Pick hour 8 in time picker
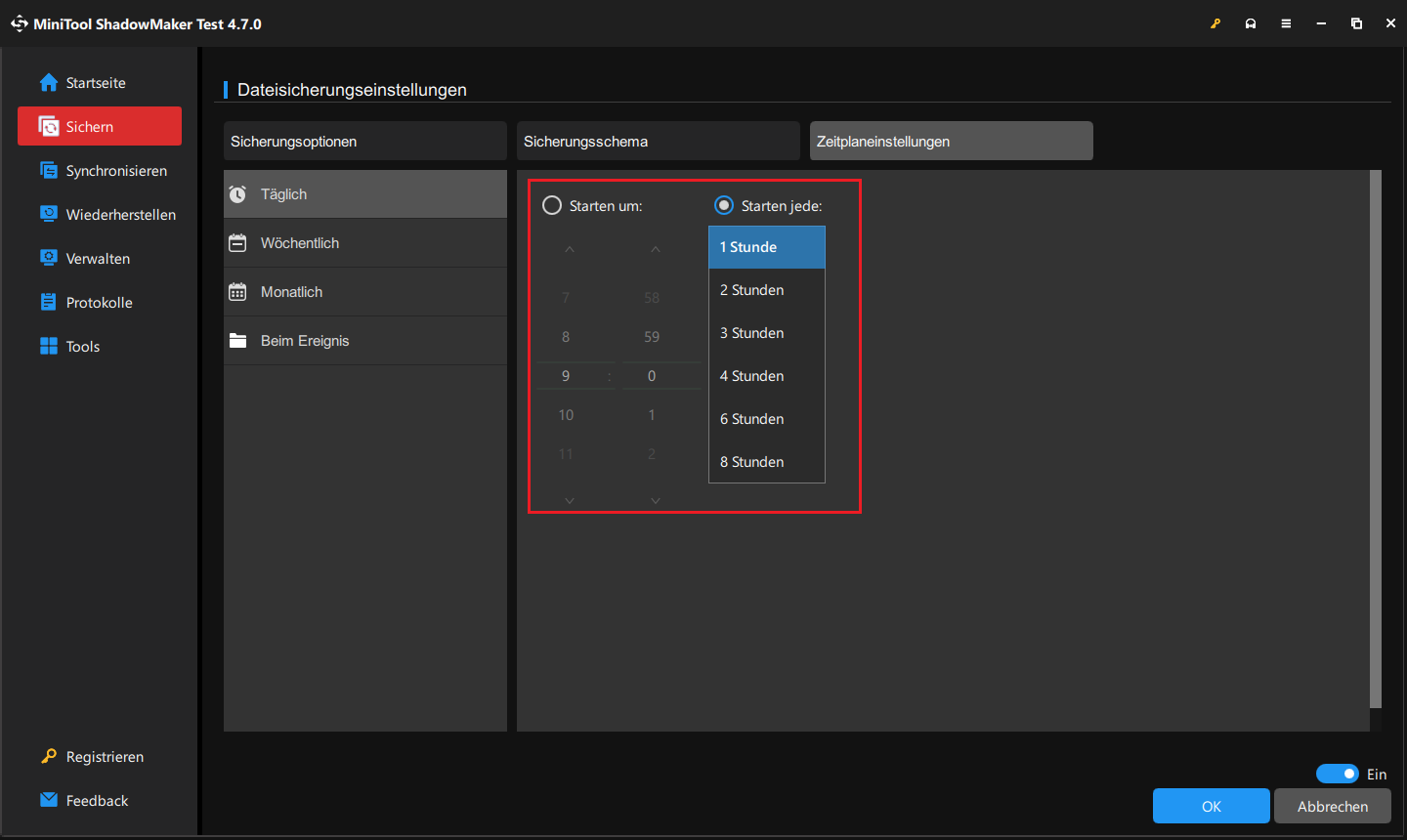1407x840 pixels. coord(566,337)
